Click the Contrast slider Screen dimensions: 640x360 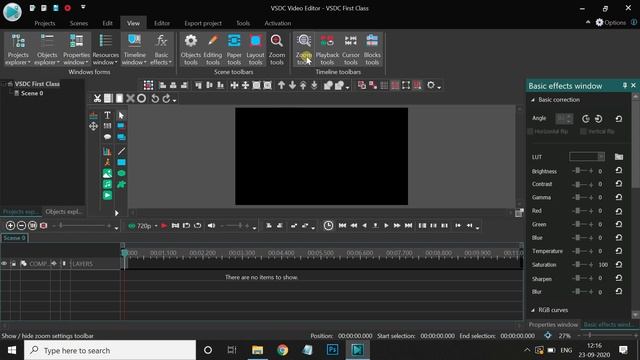click(582, 184)
